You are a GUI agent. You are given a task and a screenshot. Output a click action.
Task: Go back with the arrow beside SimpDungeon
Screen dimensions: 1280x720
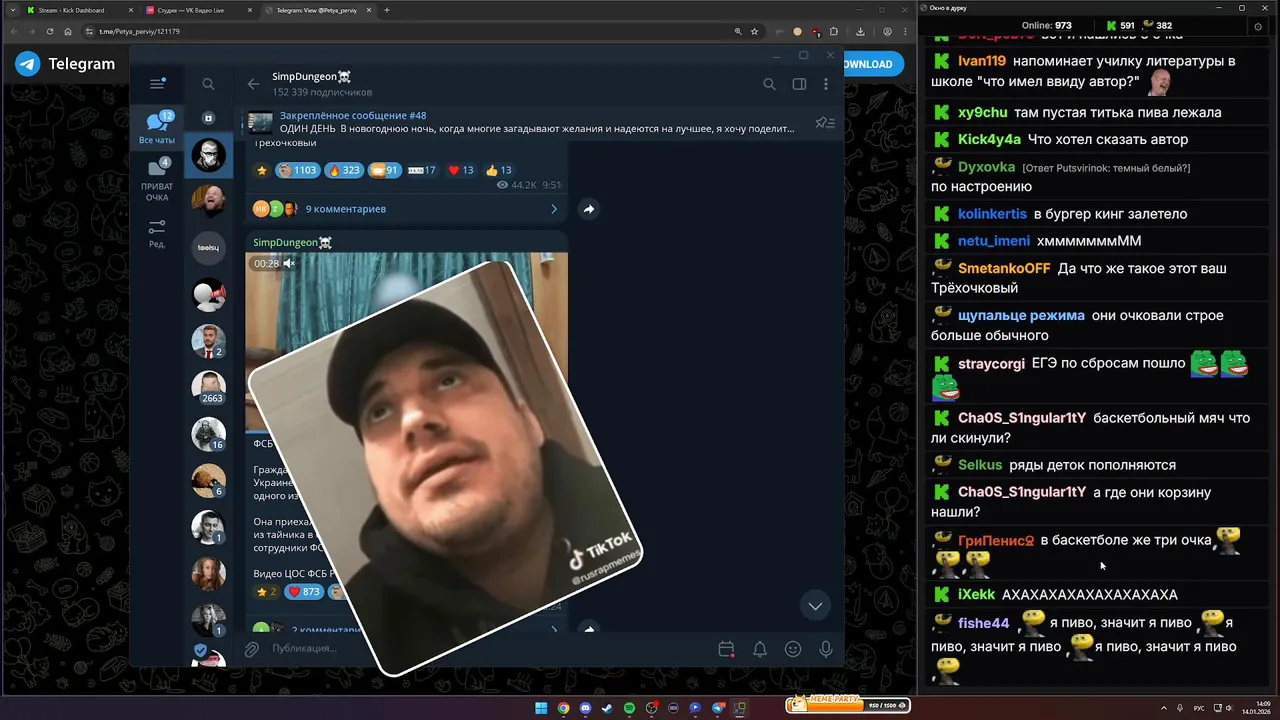(253, 84)
